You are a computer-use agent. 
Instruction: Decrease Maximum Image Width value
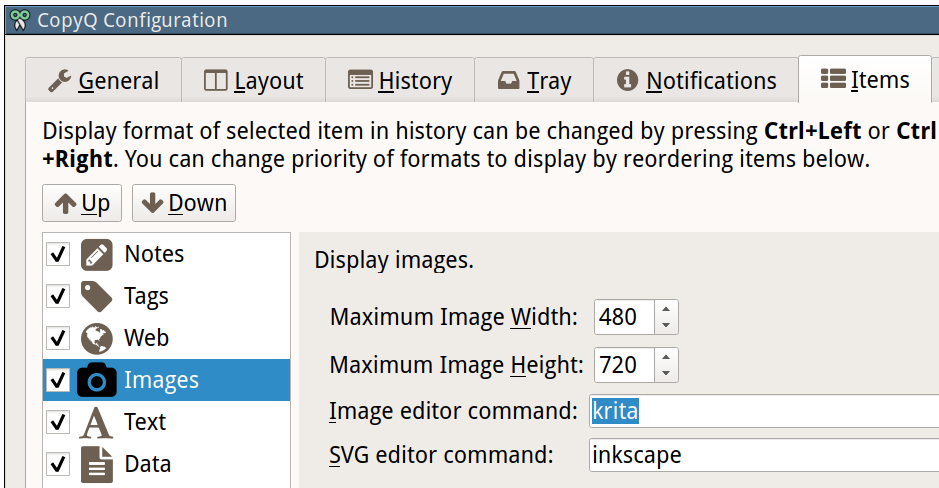(667, 325)
